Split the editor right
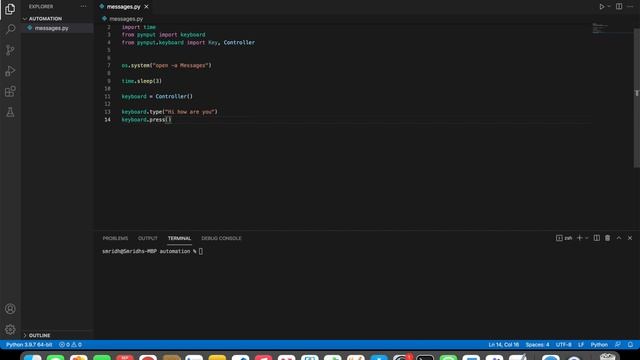The height and width of the screenshot is (360, 640). (x=619, y=7)
